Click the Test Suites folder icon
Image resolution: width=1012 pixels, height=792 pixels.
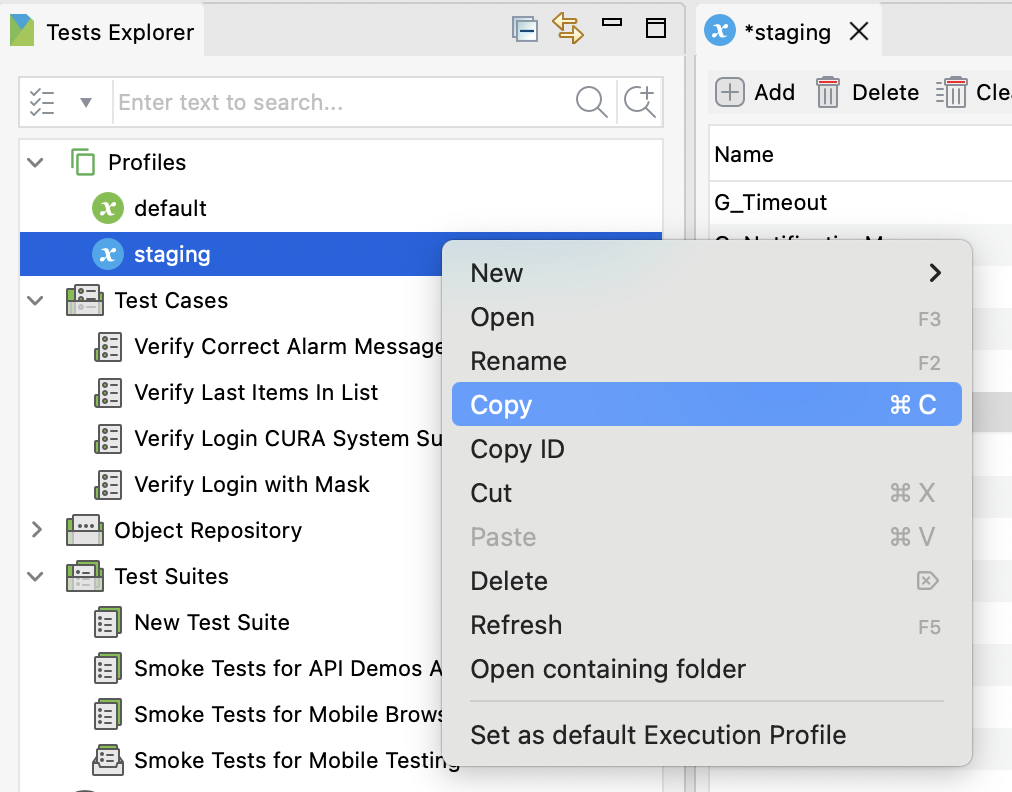tap(85, 576)
